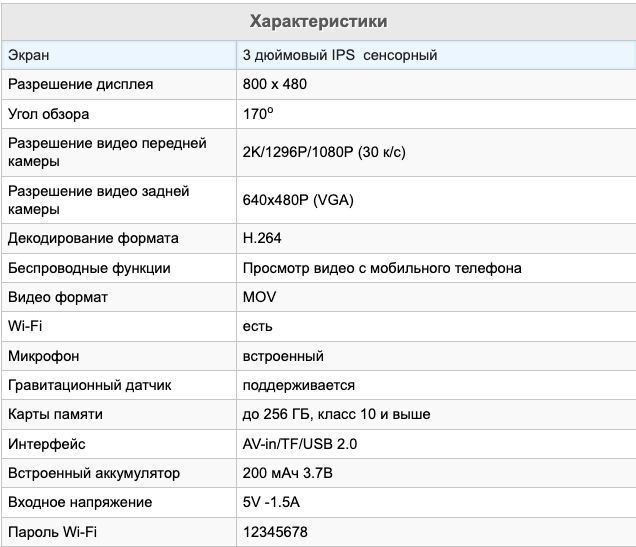Select the Wi-Fi password 12345678
Viewport: 636px width, 547px height.
pyautogui.click(x=275, y=532)
